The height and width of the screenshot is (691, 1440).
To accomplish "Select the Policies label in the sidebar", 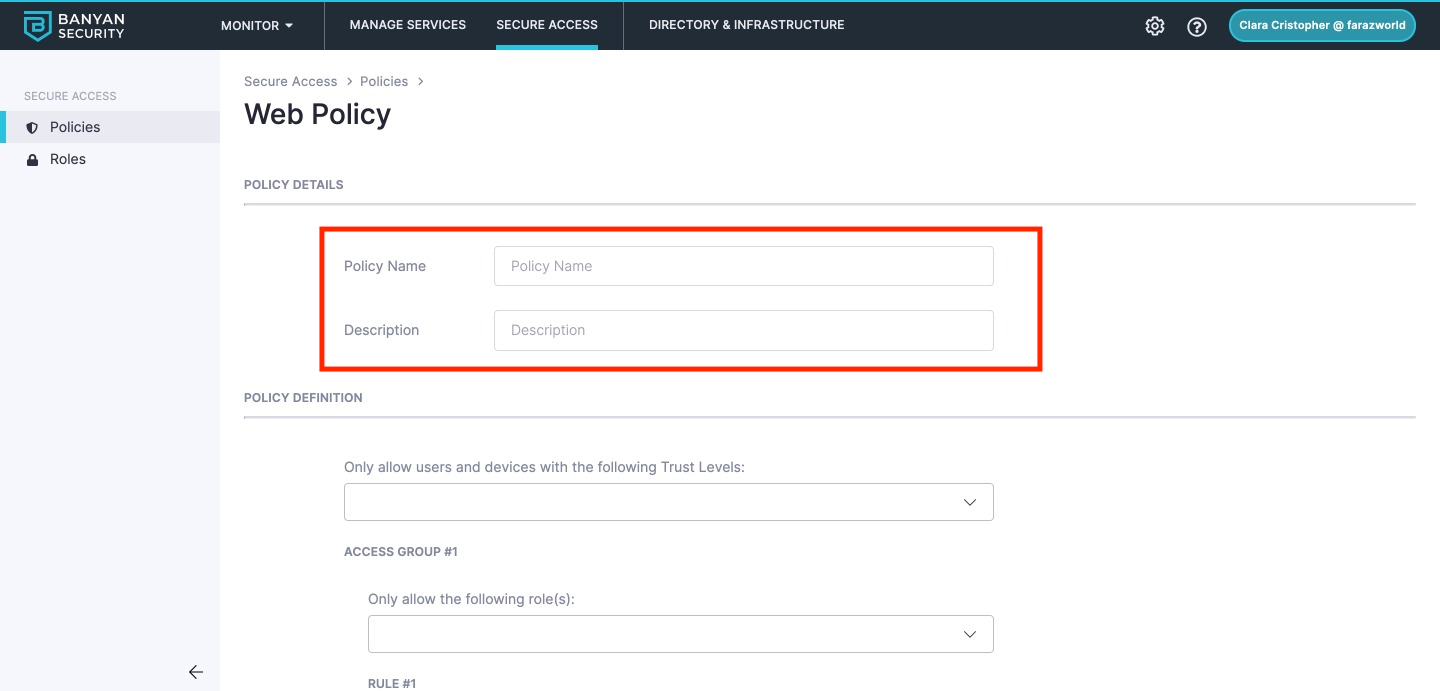I will [75, 127].
